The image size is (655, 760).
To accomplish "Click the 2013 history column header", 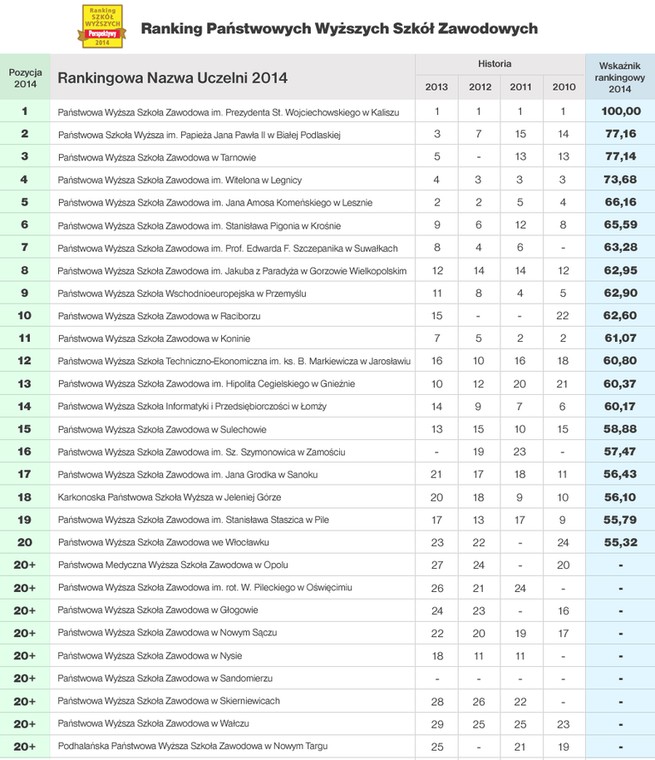I will point(436,87).
